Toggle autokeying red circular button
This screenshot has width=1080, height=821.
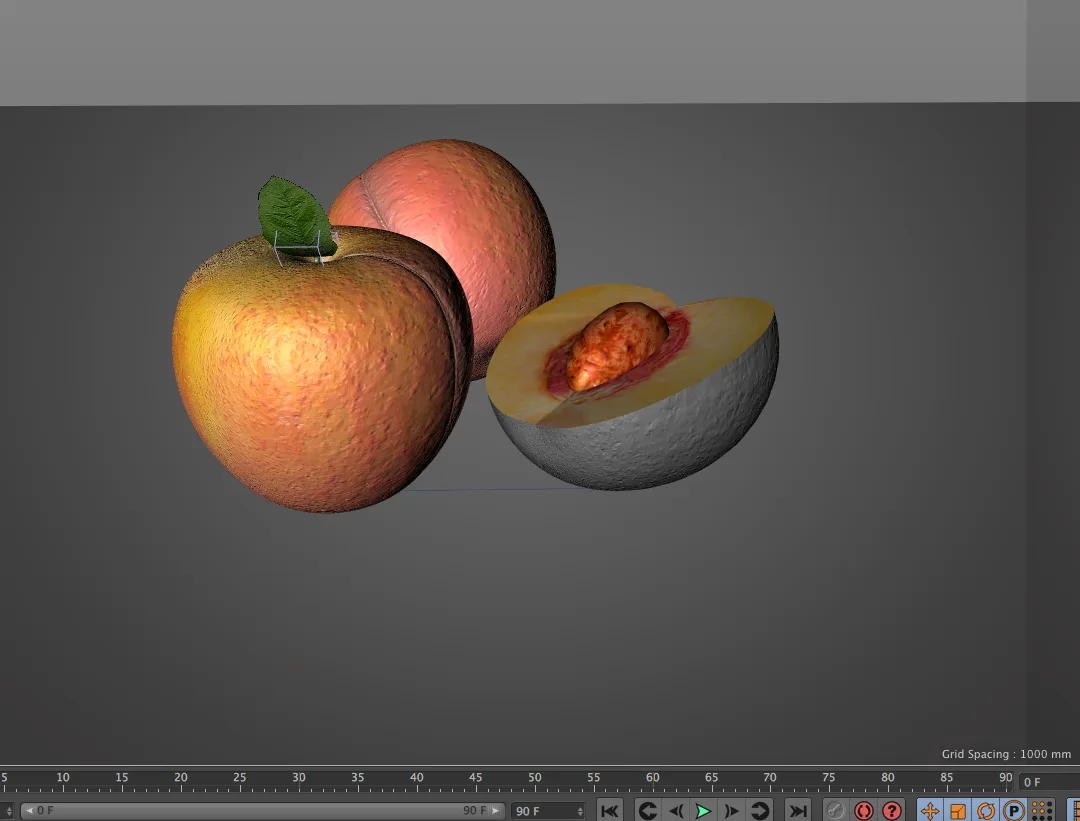click(x=863, y=811)
